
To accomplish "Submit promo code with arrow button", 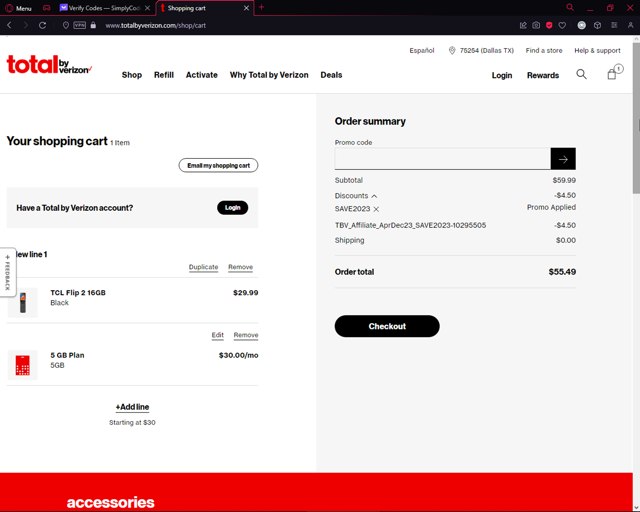I will point(563,159).
